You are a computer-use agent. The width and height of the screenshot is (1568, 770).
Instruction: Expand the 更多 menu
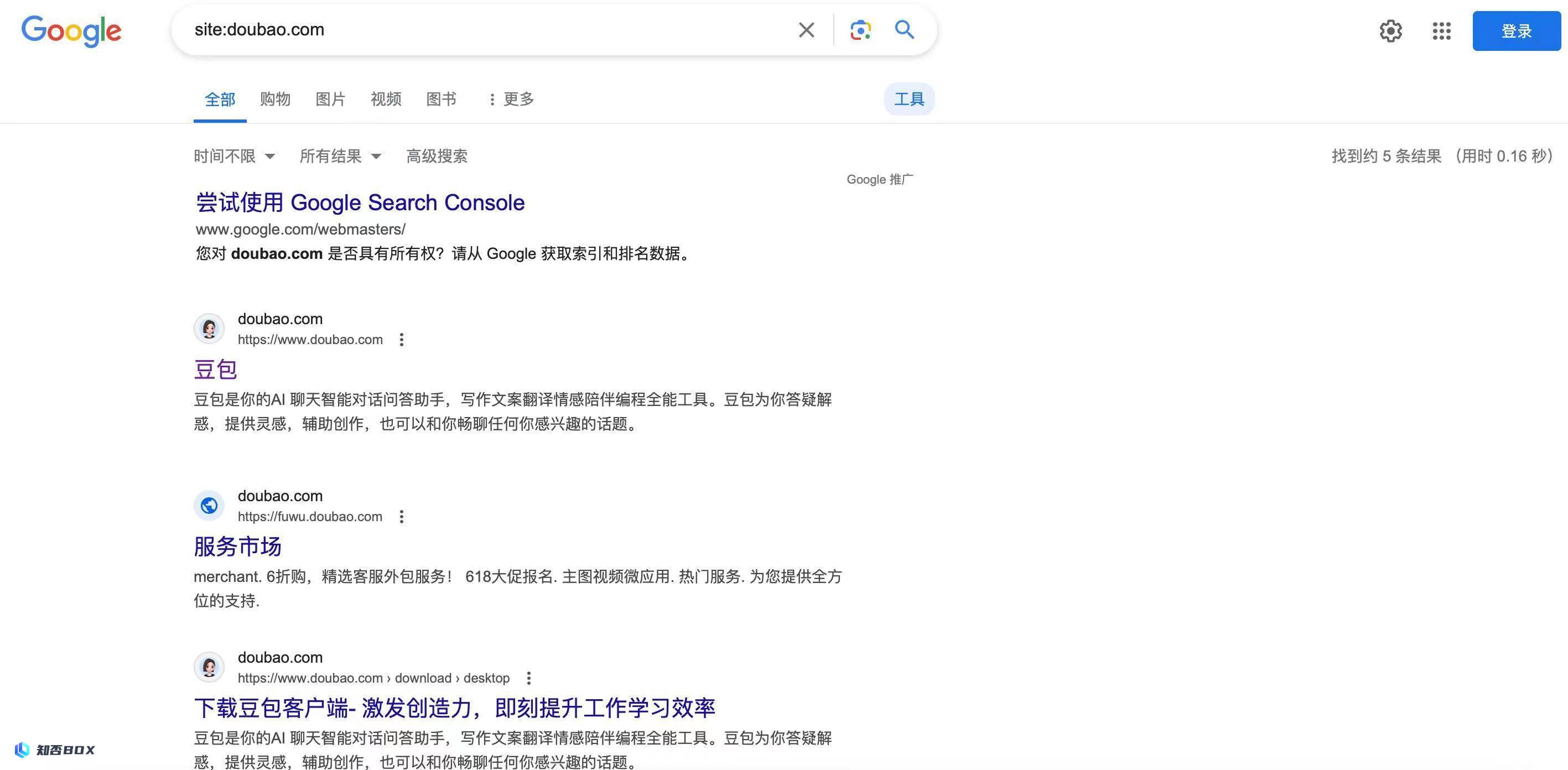click(511, 99)
